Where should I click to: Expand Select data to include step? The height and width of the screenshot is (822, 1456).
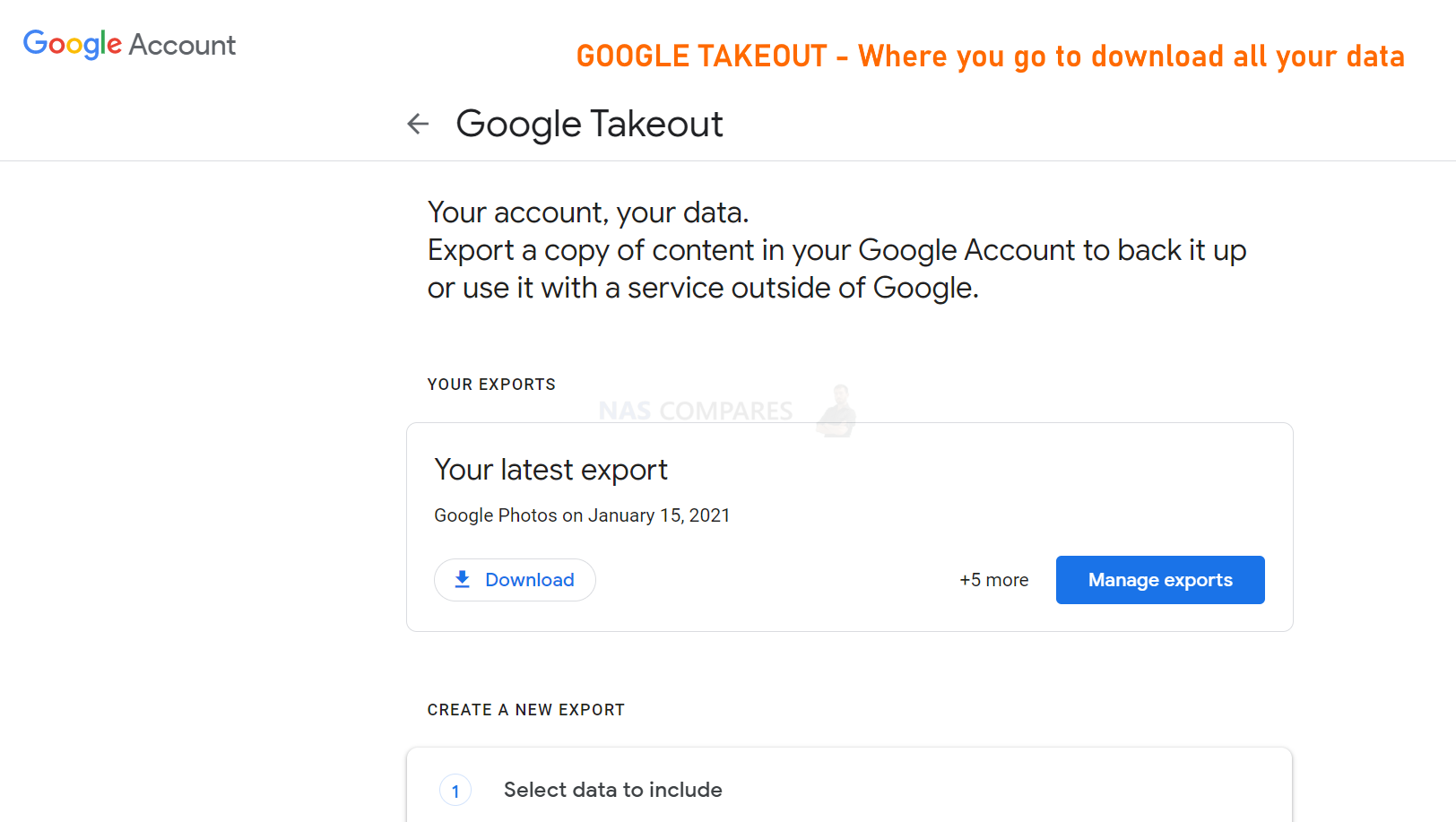coord(612,790)
